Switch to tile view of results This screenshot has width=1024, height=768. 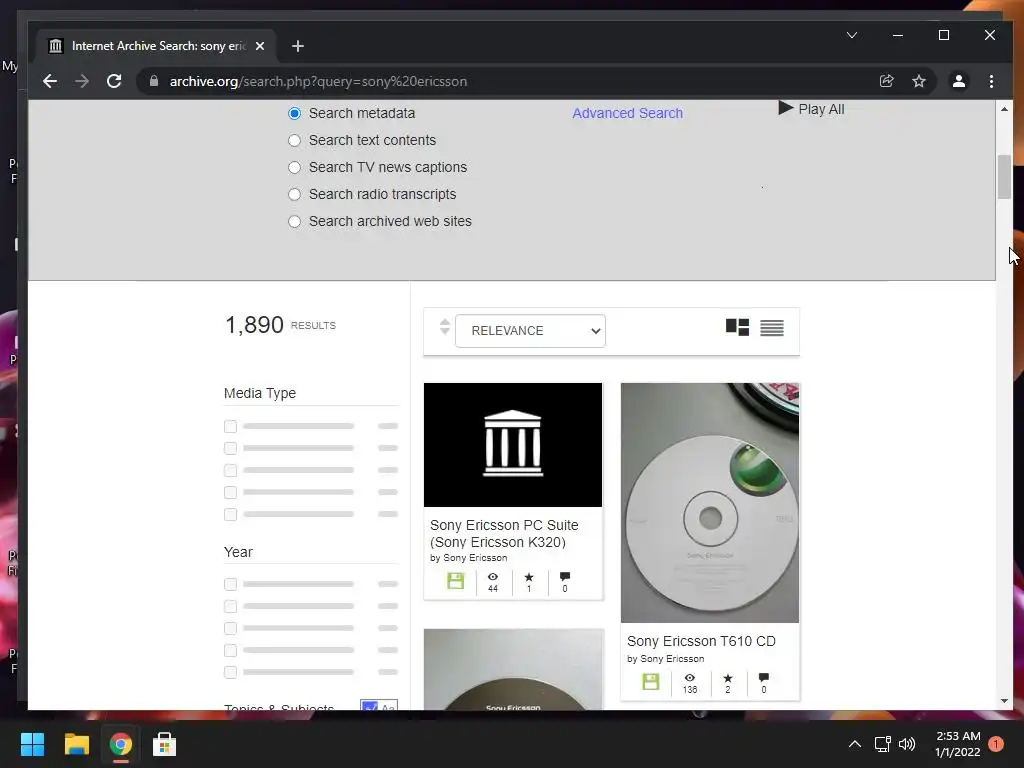tap(737, 327)
